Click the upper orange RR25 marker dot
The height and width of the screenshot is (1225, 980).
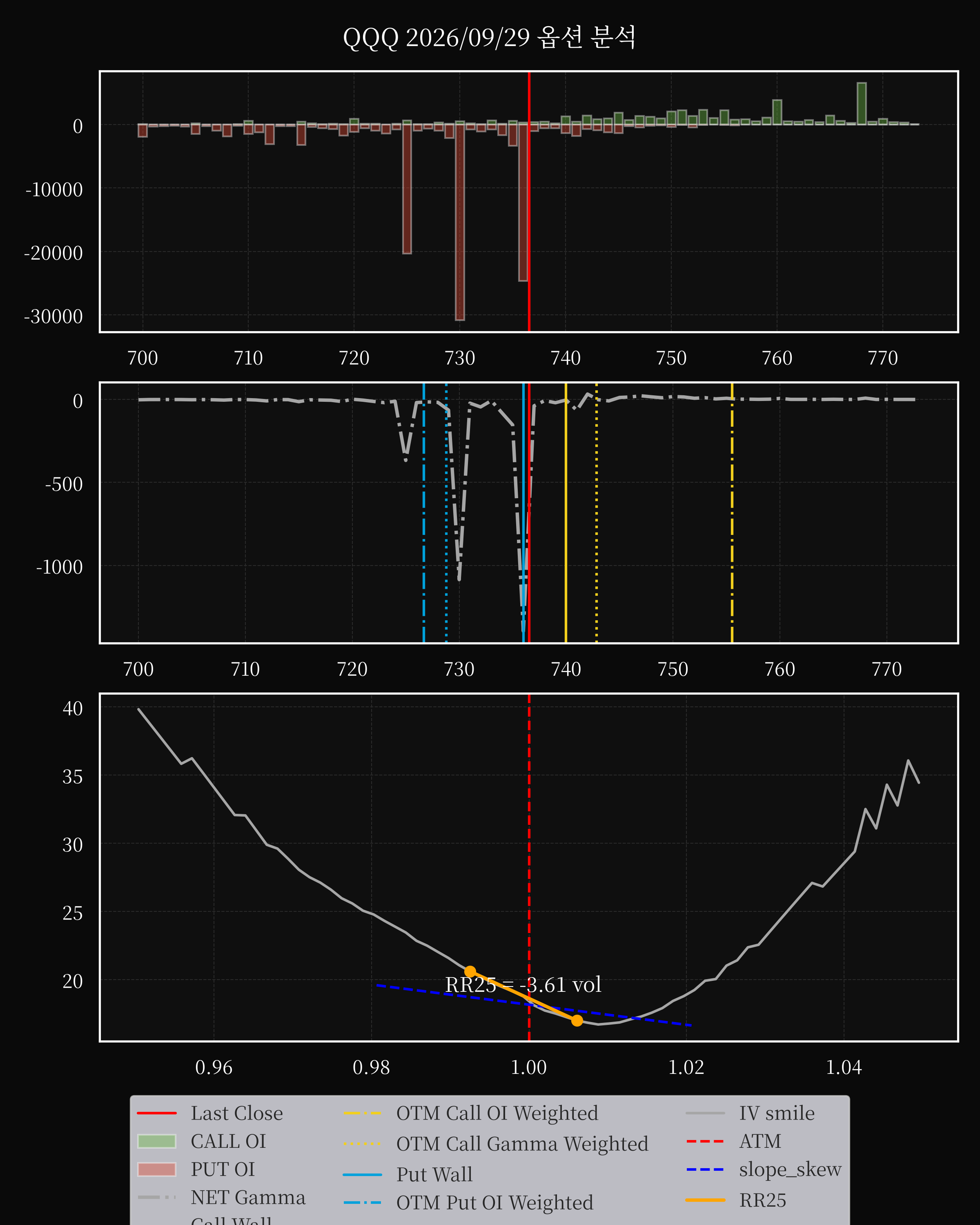tap(470, 971)
